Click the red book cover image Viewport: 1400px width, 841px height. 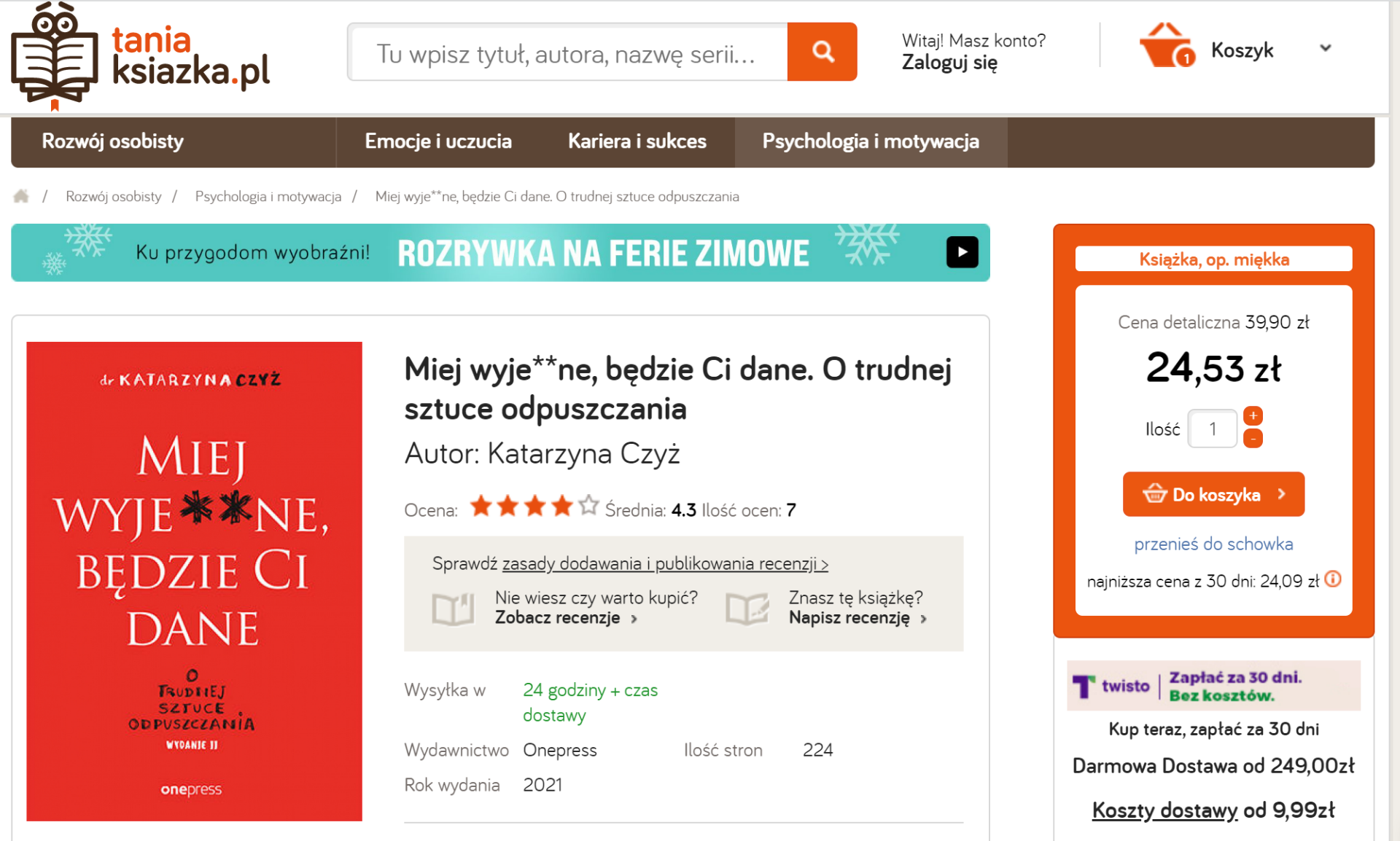194,582
